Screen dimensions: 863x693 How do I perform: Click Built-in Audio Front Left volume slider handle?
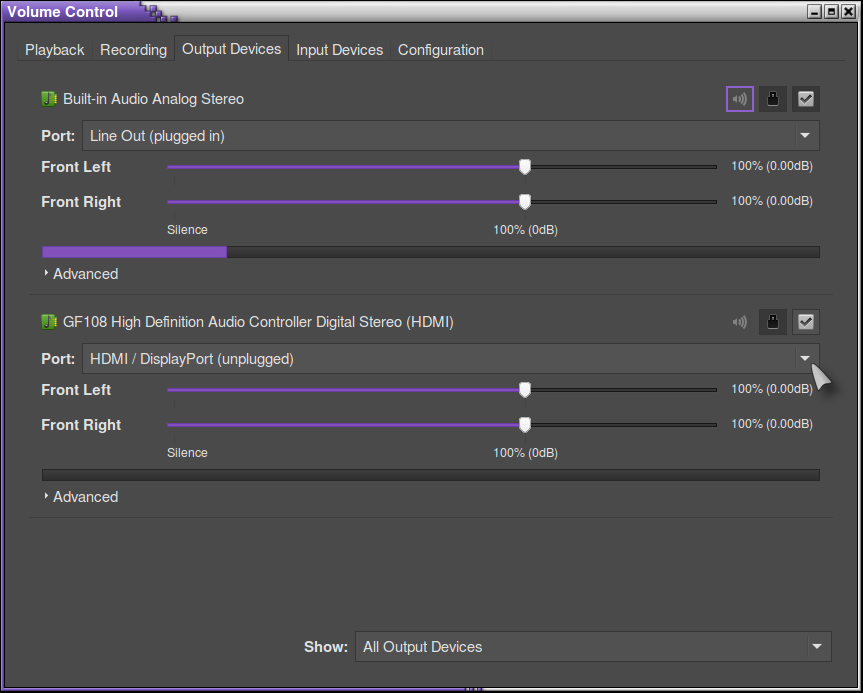click(525, 167)
